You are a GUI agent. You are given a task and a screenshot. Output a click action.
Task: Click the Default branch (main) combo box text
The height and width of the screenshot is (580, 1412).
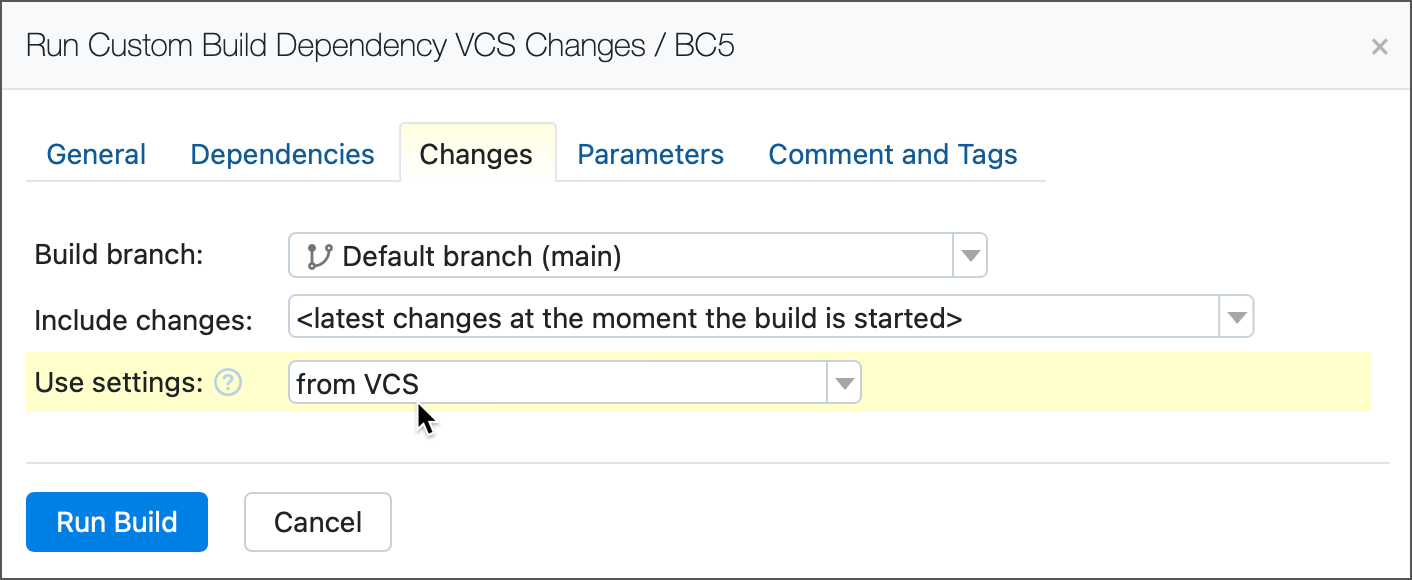click(x=482, y=256)
